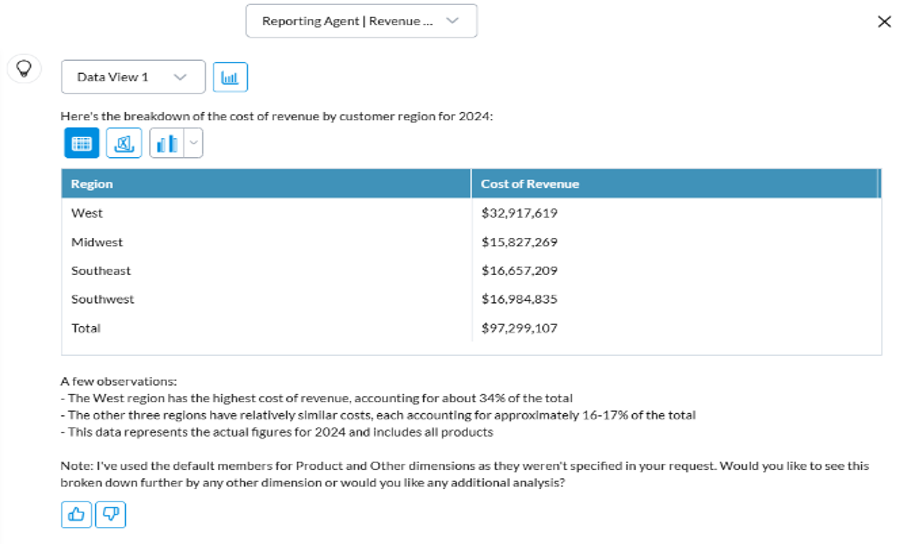899x544 pixels.
Task: Click the Total row label
Action: click(x=86, y=328)
